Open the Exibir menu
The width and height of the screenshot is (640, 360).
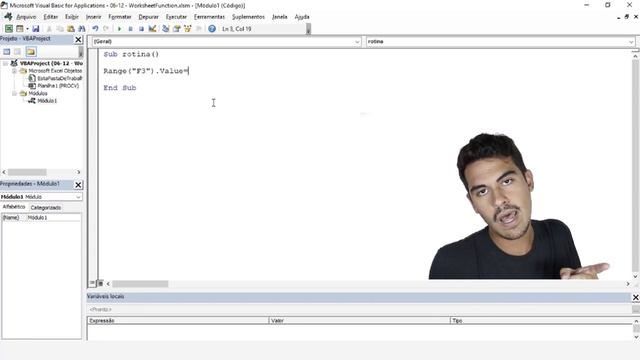[x=72, y=17]
